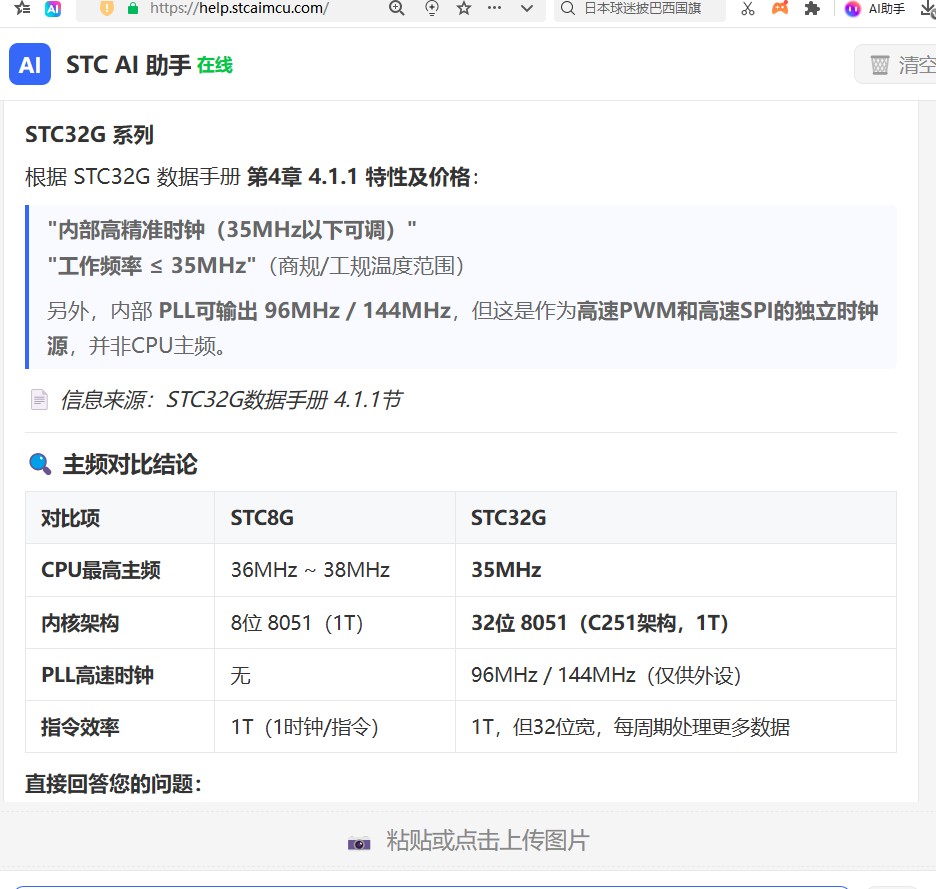The height and width of the screenshot is (889, 936).
Task: Open the favorites list icon
Action: (22, 8)
